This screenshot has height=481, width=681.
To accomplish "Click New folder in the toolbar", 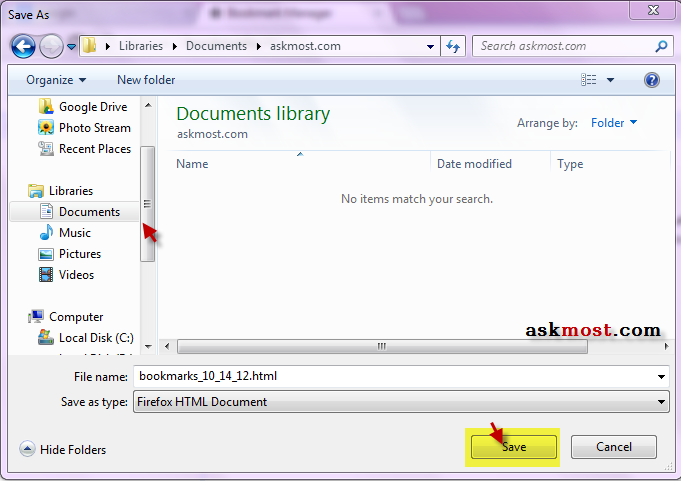I will [x=146, y=80].
